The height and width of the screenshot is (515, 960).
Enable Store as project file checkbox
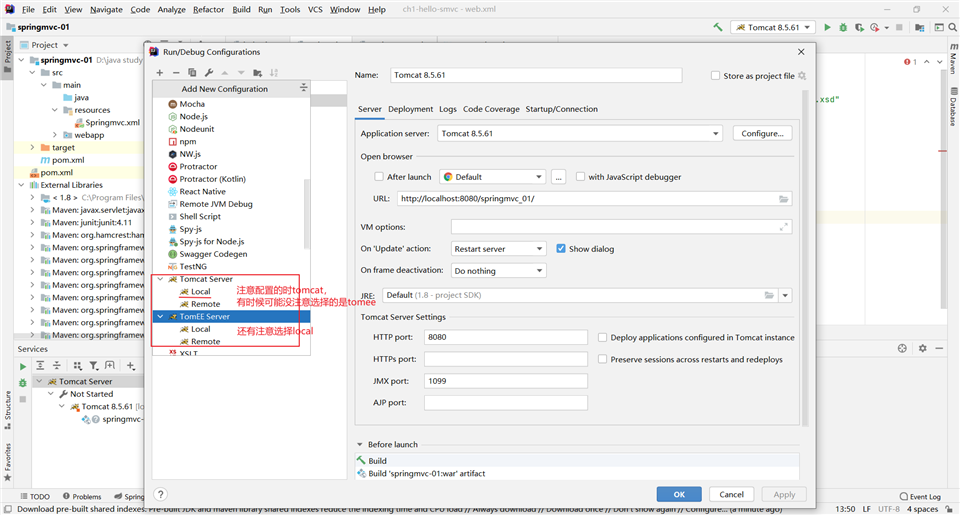point(715,76)
